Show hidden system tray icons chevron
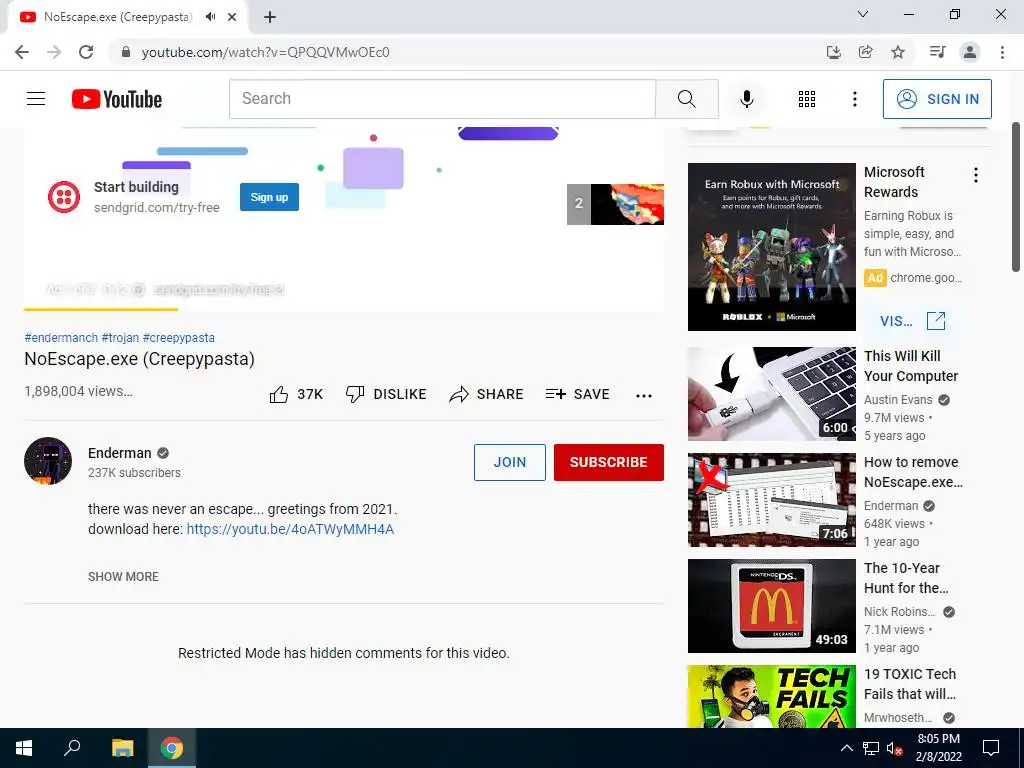 [846, 748]
